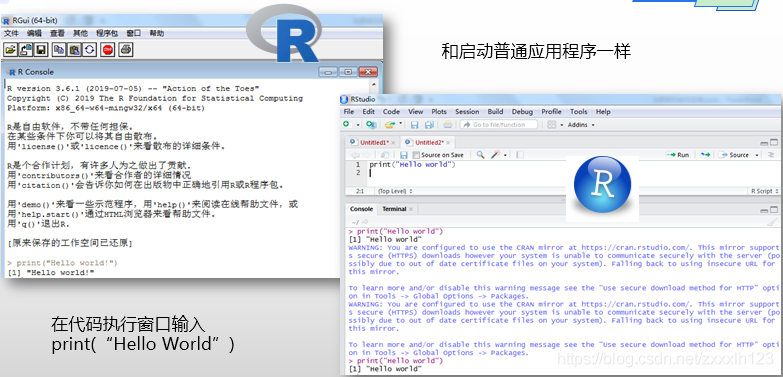Click the Save all icon in RStudio toolbar
Image resolution: width=783 pixels, height=377 pixels.
click(x=429, y=125)
